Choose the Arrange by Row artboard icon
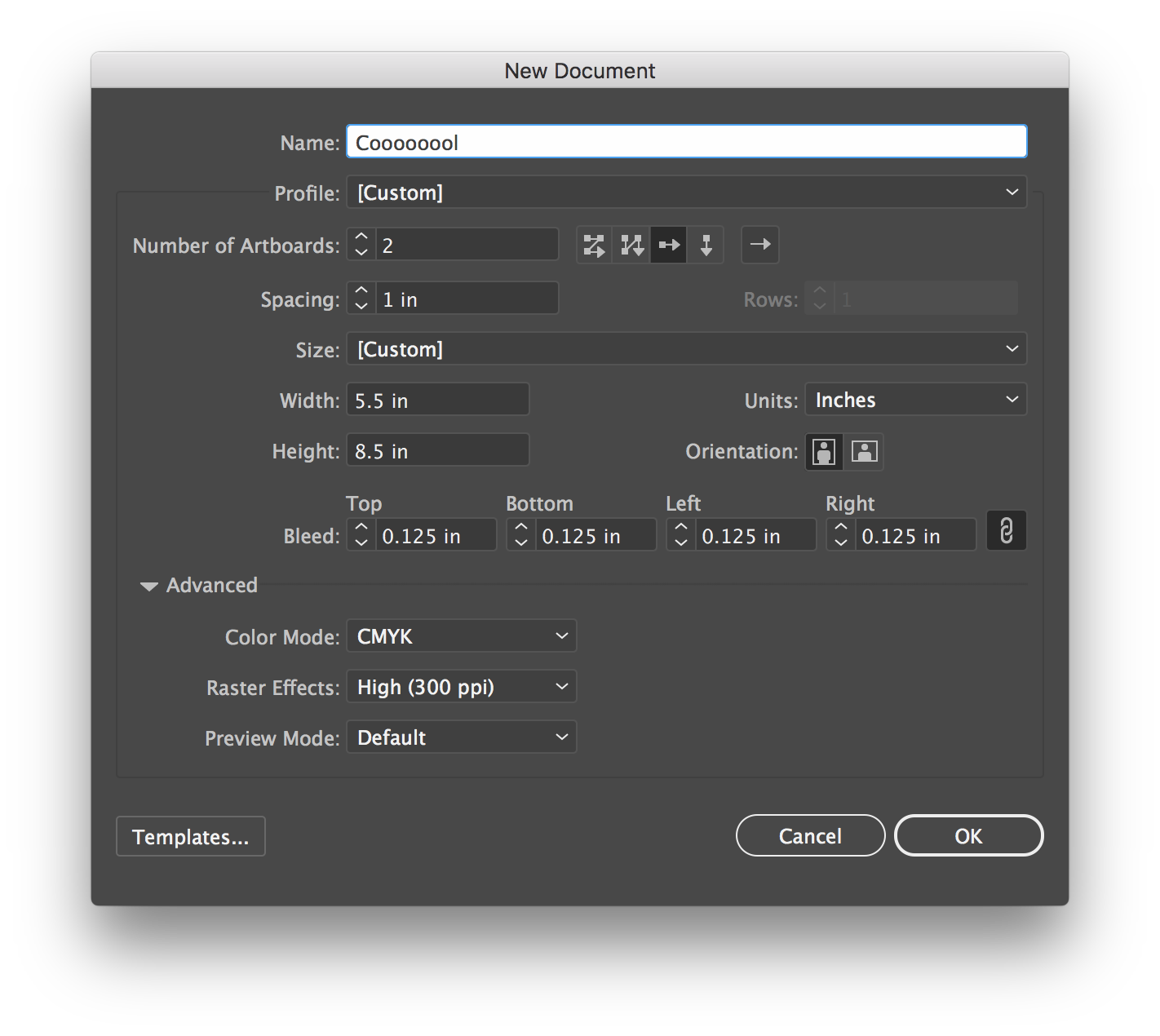This screenshot has width=1160, height=1036. [668, 245]
